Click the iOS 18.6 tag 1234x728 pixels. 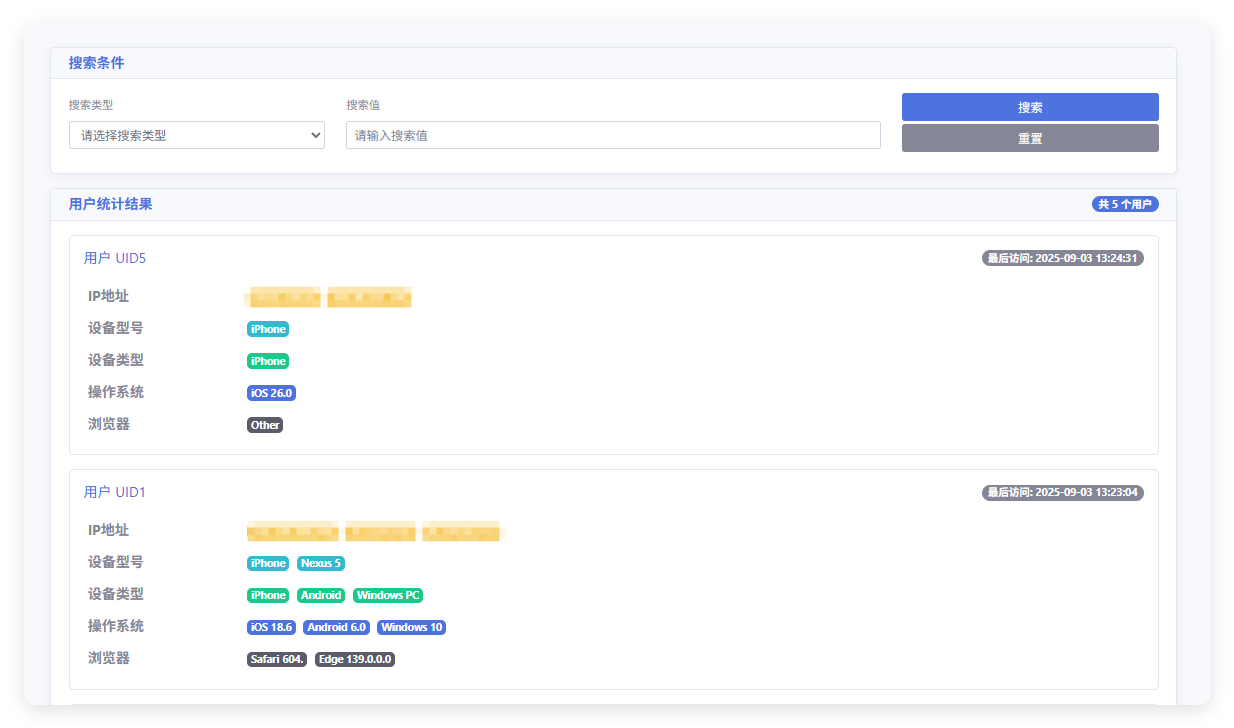click(271, 627)
